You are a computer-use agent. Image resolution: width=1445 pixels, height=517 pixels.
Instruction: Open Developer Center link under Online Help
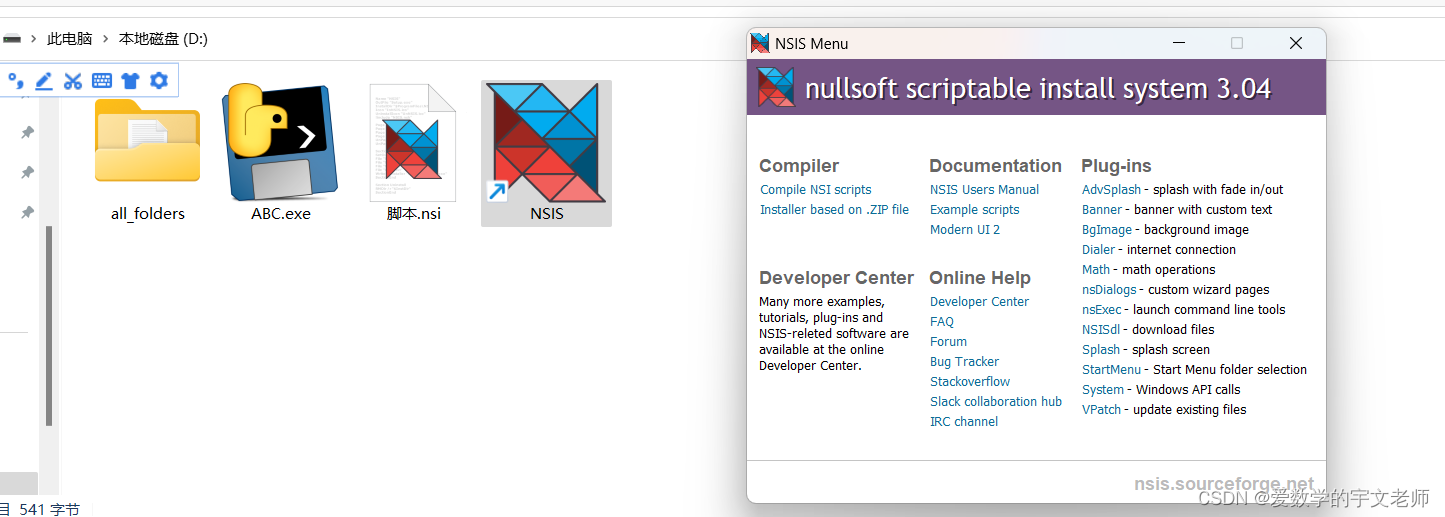click(979, 302)
